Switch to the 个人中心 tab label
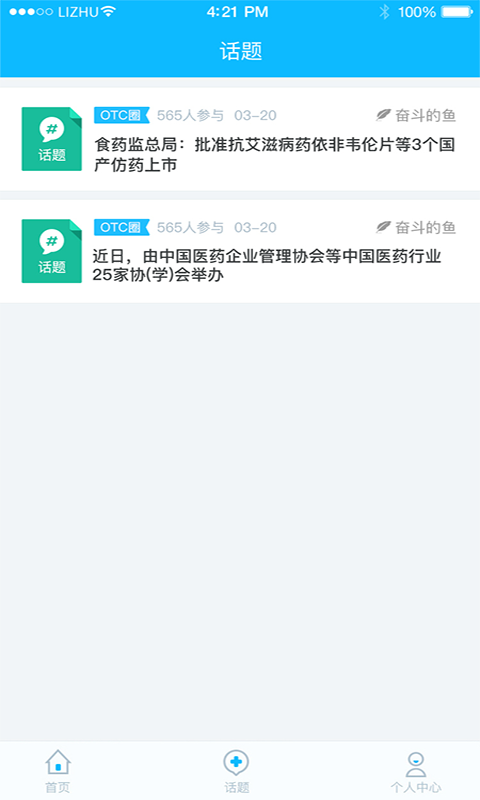The height and width of the screenshot is (800, 480). [x=416, y=787]
